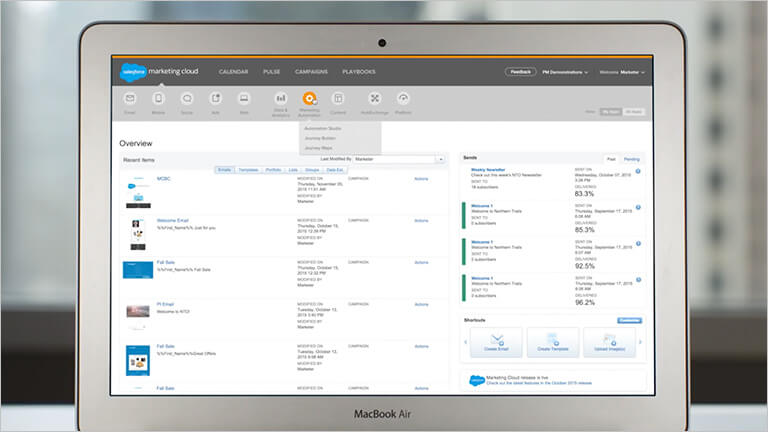
Task: Open the Content app icon
Action: [338, 99]
